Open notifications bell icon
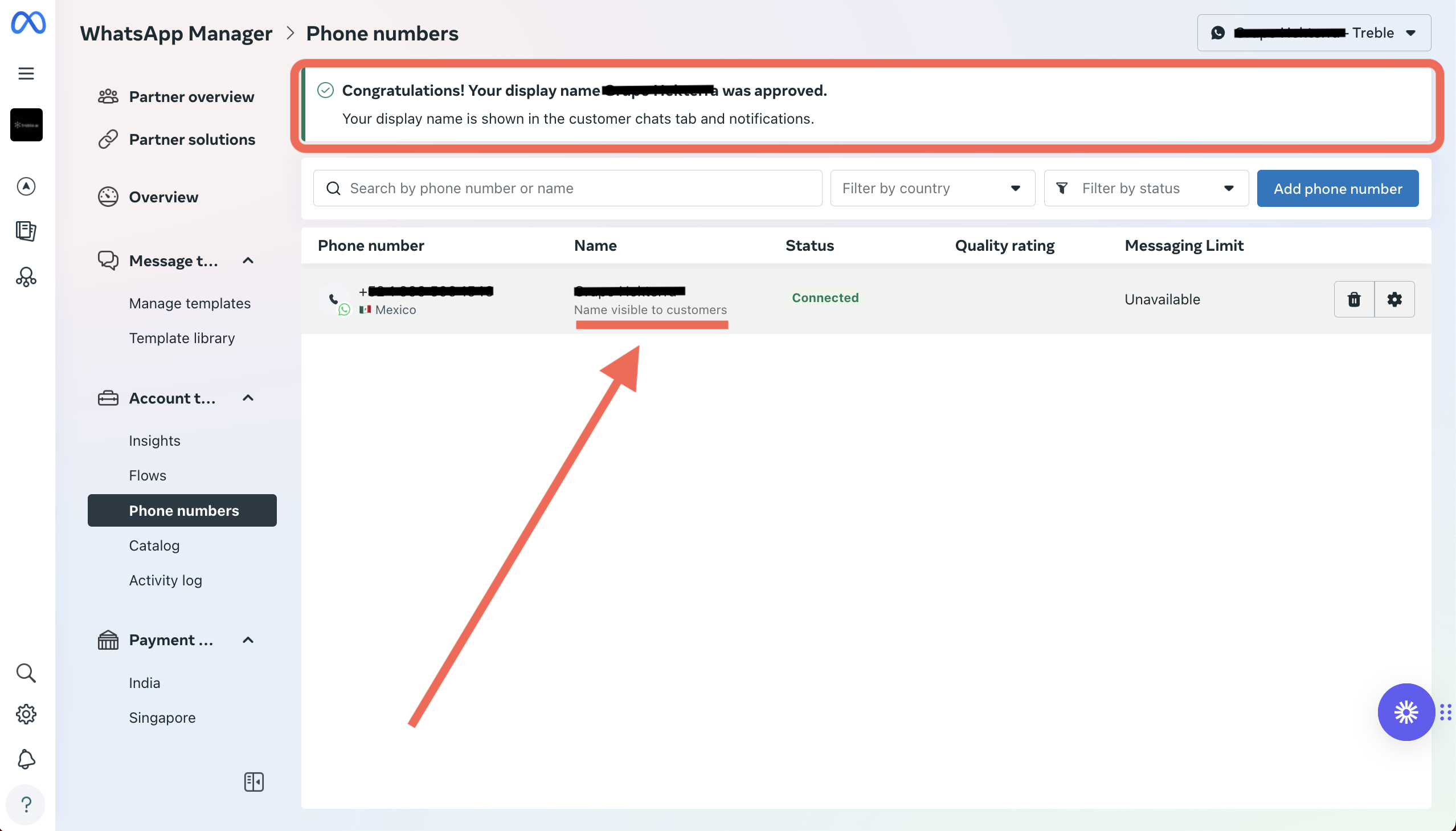 click(26, 759)
